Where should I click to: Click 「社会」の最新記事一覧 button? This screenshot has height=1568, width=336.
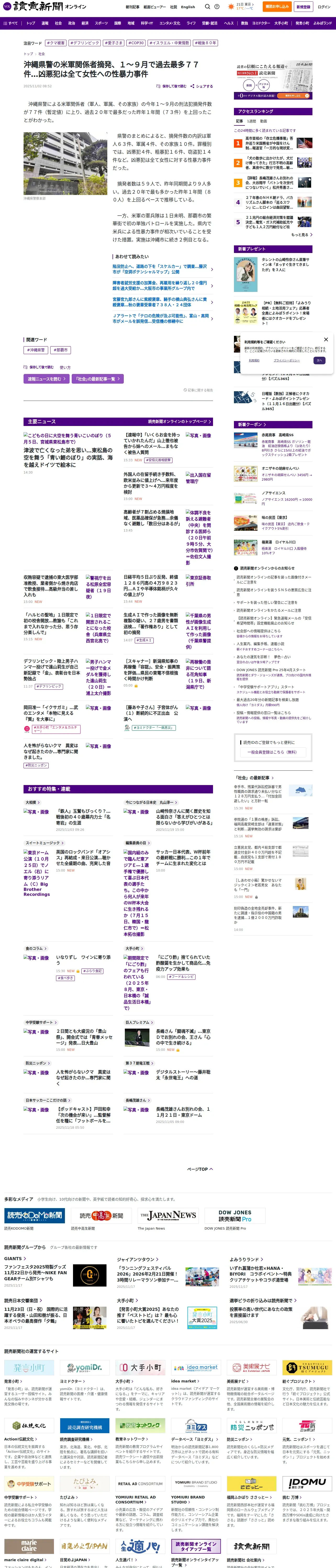tap(98, 379)
